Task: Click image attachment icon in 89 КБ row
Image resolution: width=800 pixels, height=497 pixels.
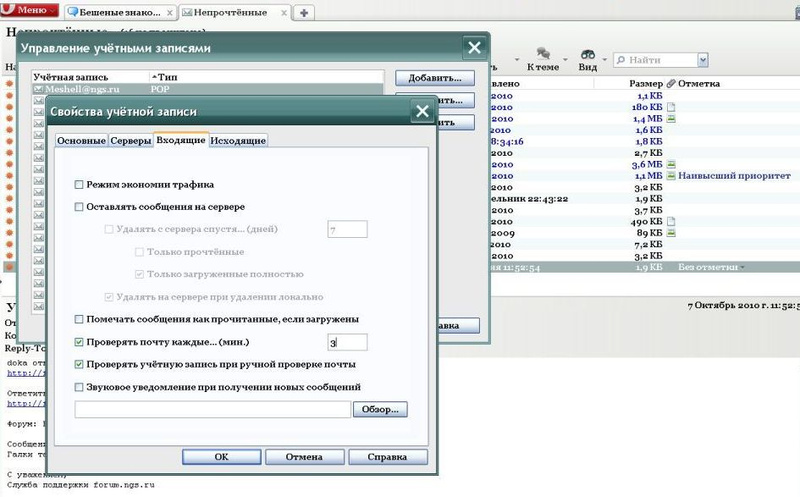Action: [671, 233]
